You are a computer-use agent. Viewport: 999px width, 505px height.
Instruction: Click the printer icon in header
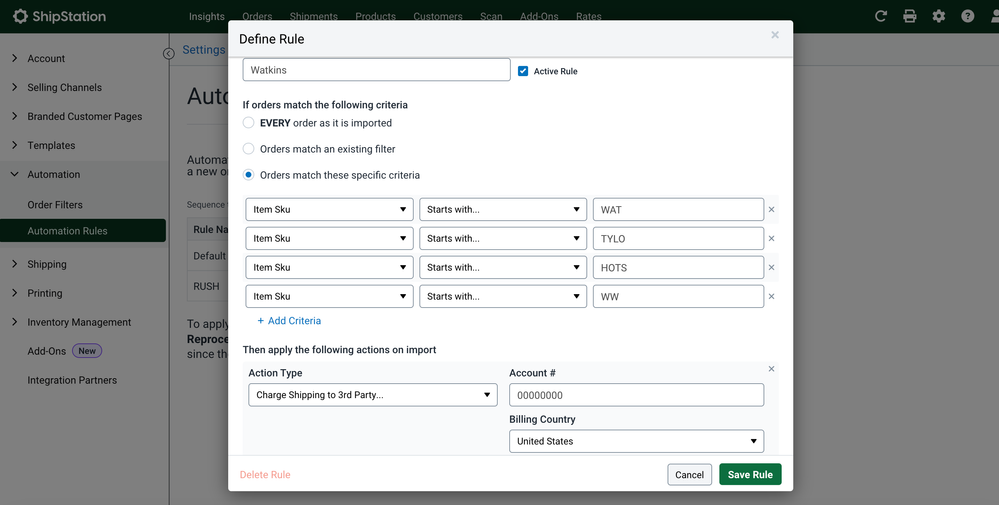(909, 16)
